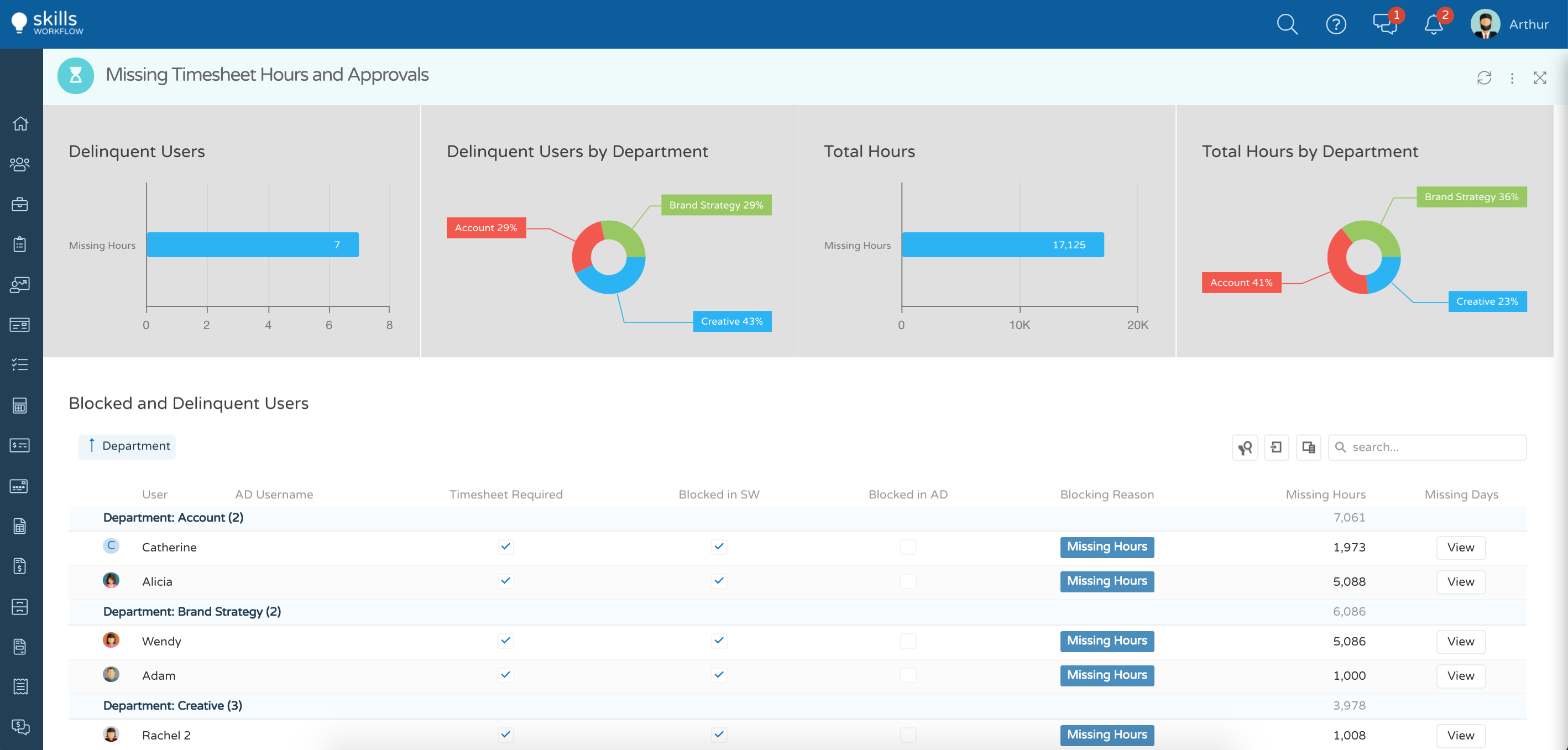This screenshot has height=750, width=1568.
Task: Sort by User column header
Action: (x=155, y=494)
